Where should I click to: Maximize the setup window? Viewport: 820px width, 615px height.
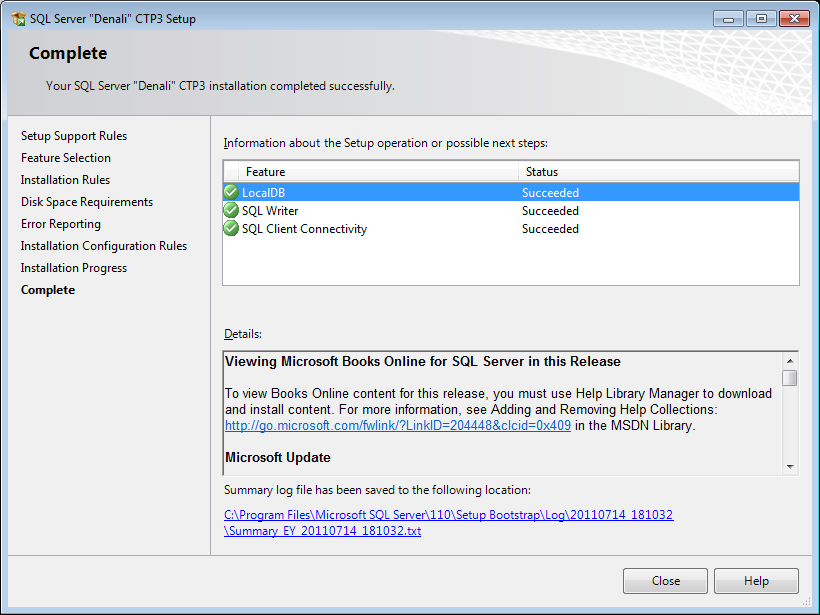[x=761, y=19]
